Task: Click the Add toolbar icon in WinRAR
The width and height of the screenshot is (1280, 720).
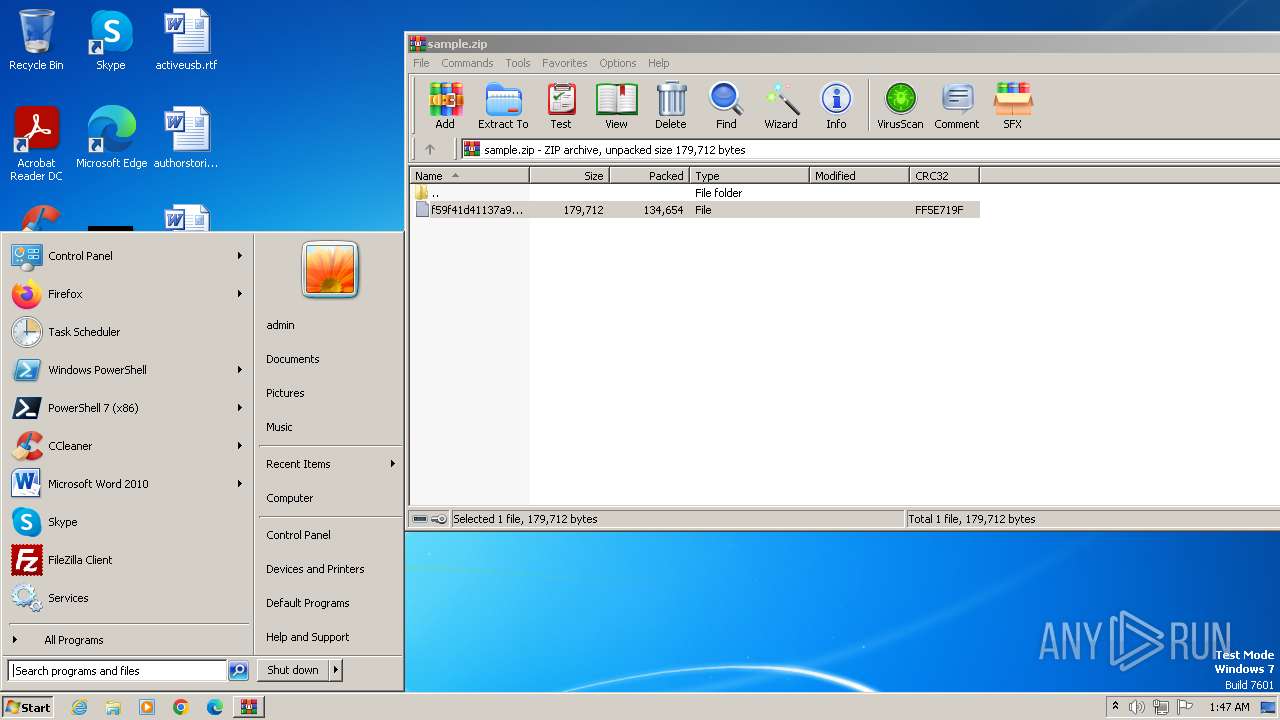Action: 445,106
